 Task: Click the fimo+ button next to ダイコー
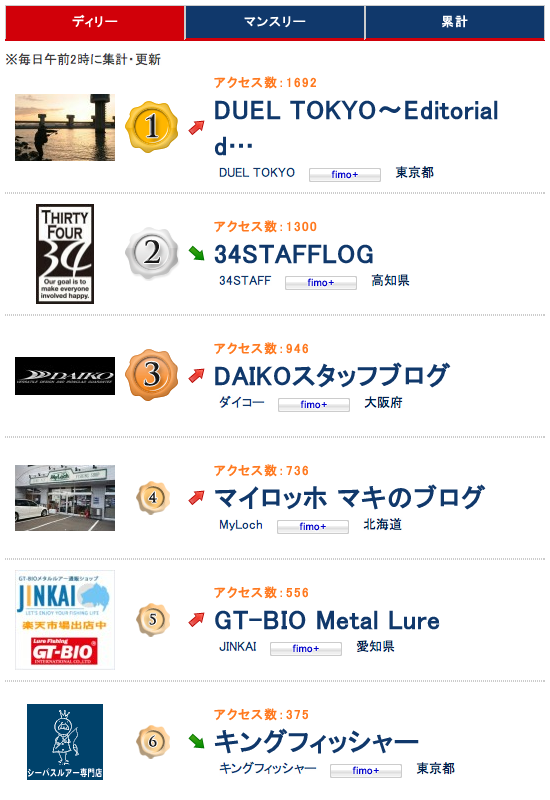pyautogui.click(x=314, y=405)
